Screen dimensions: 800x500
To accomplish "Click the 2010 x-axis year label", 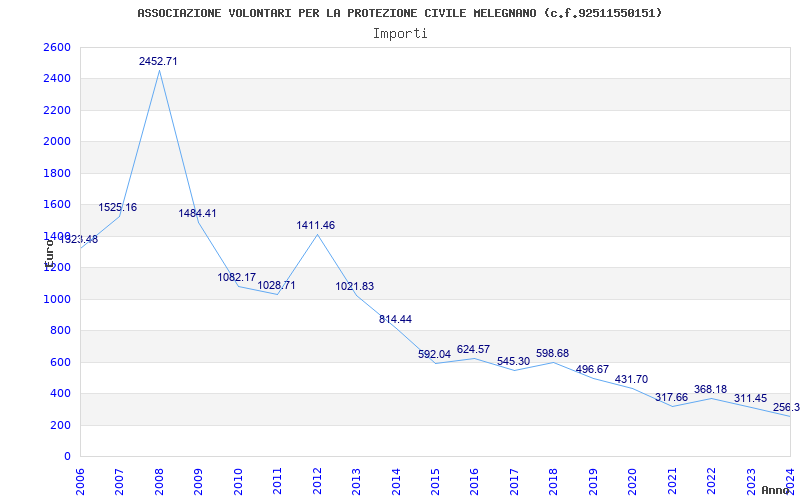I will pyautogui.click(x=238, y=480).
